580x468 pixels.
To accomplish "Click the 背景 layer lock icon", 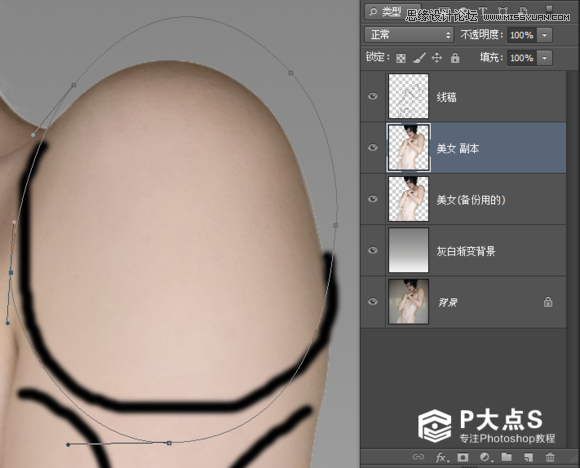I will click(x=548, y=302).
